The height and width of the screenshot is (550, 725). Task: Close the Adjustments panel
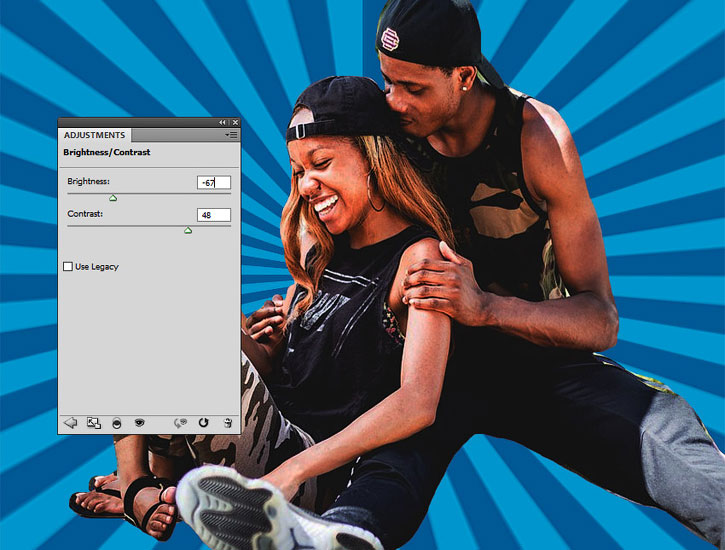pos(235,122)
